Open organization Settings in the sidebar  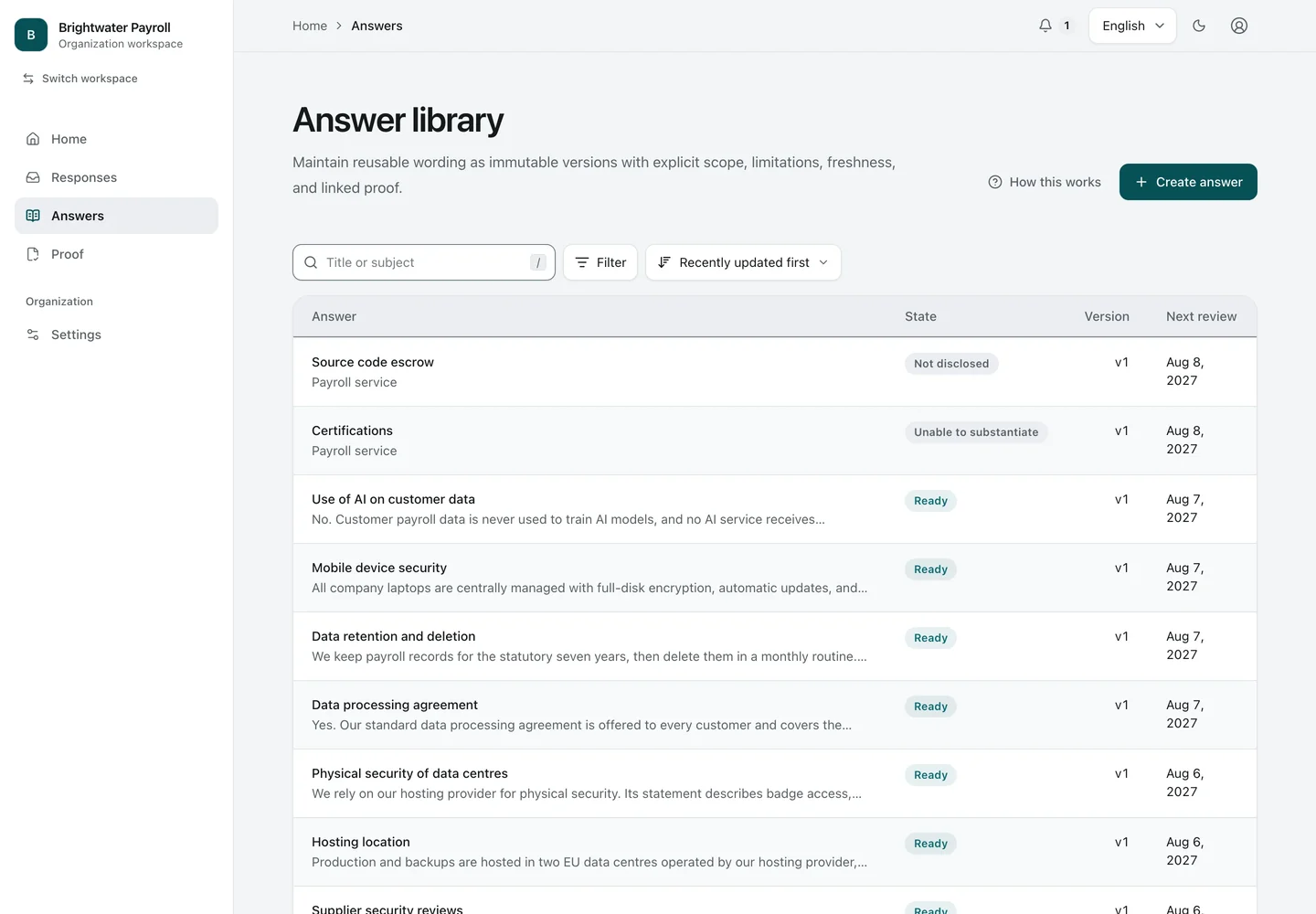coord(116,335)
